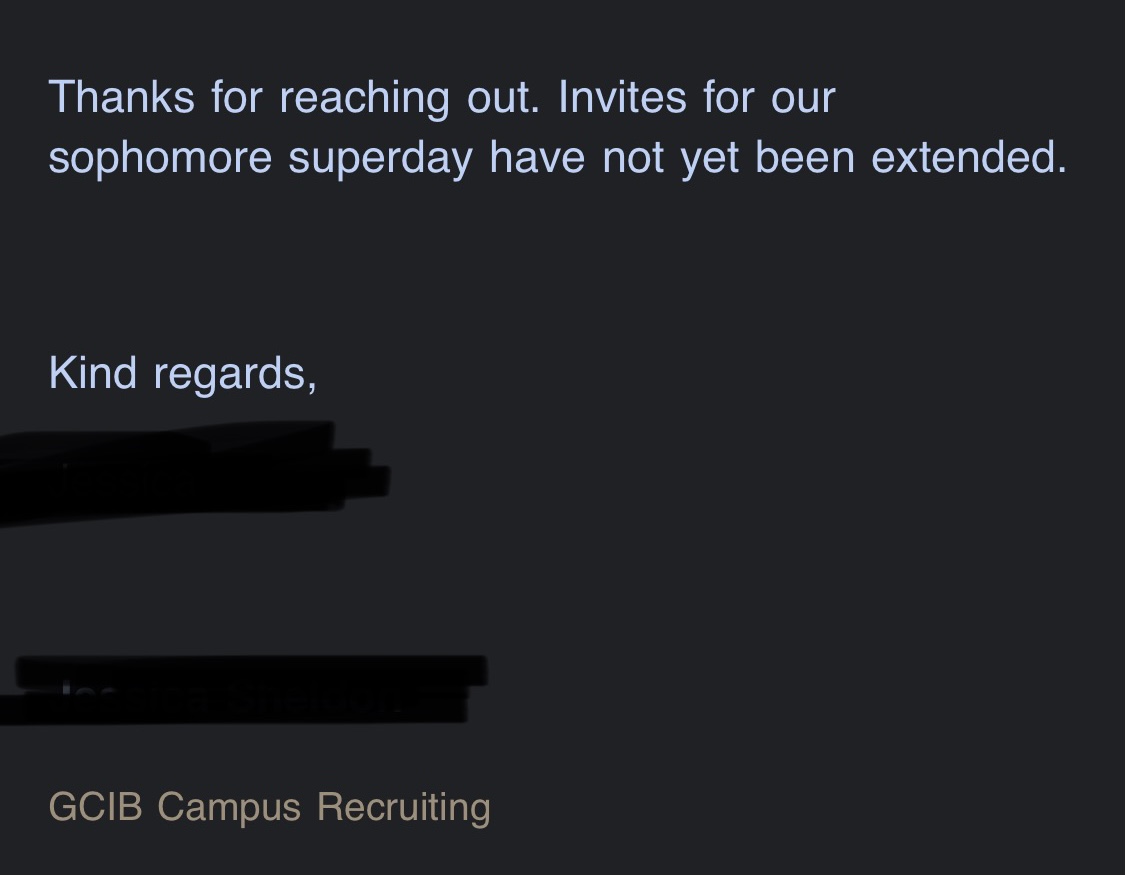1125x875 pixels.
Task: Click the word "superday" in the message
Action: pos(380,158)
